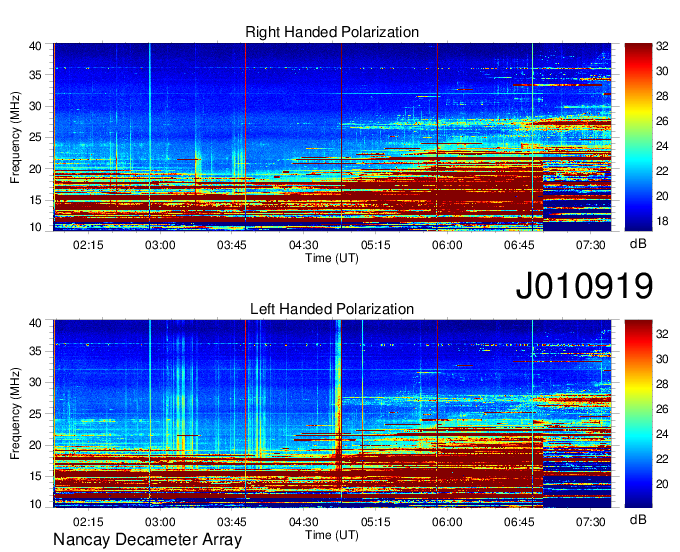Click the bottom plot's color scale bar
This screenshot has height=552, width=680.
(x=638, y=413)
